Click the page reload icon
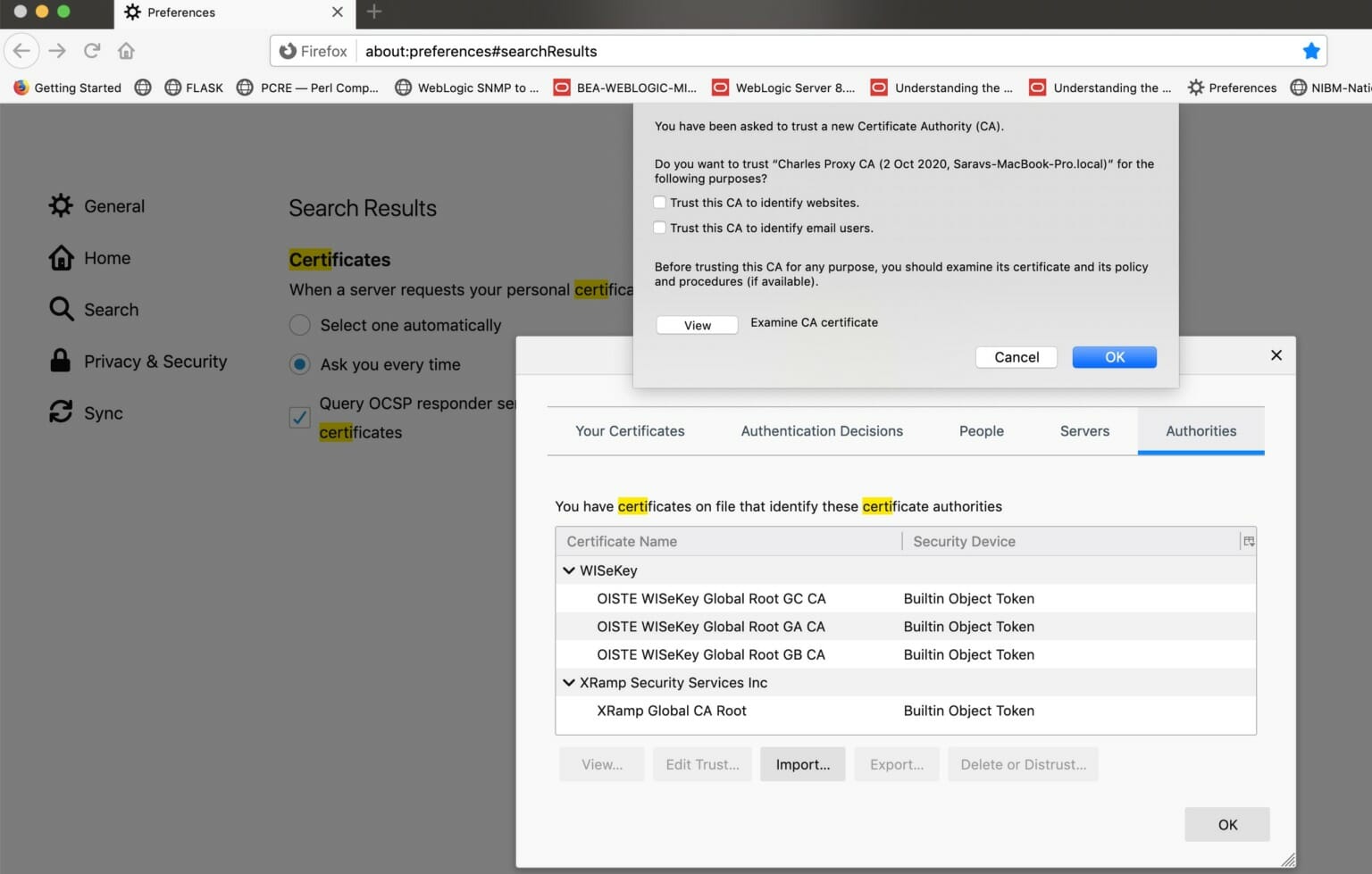This screenshot has height=874, width=1372. pos(91,51)
